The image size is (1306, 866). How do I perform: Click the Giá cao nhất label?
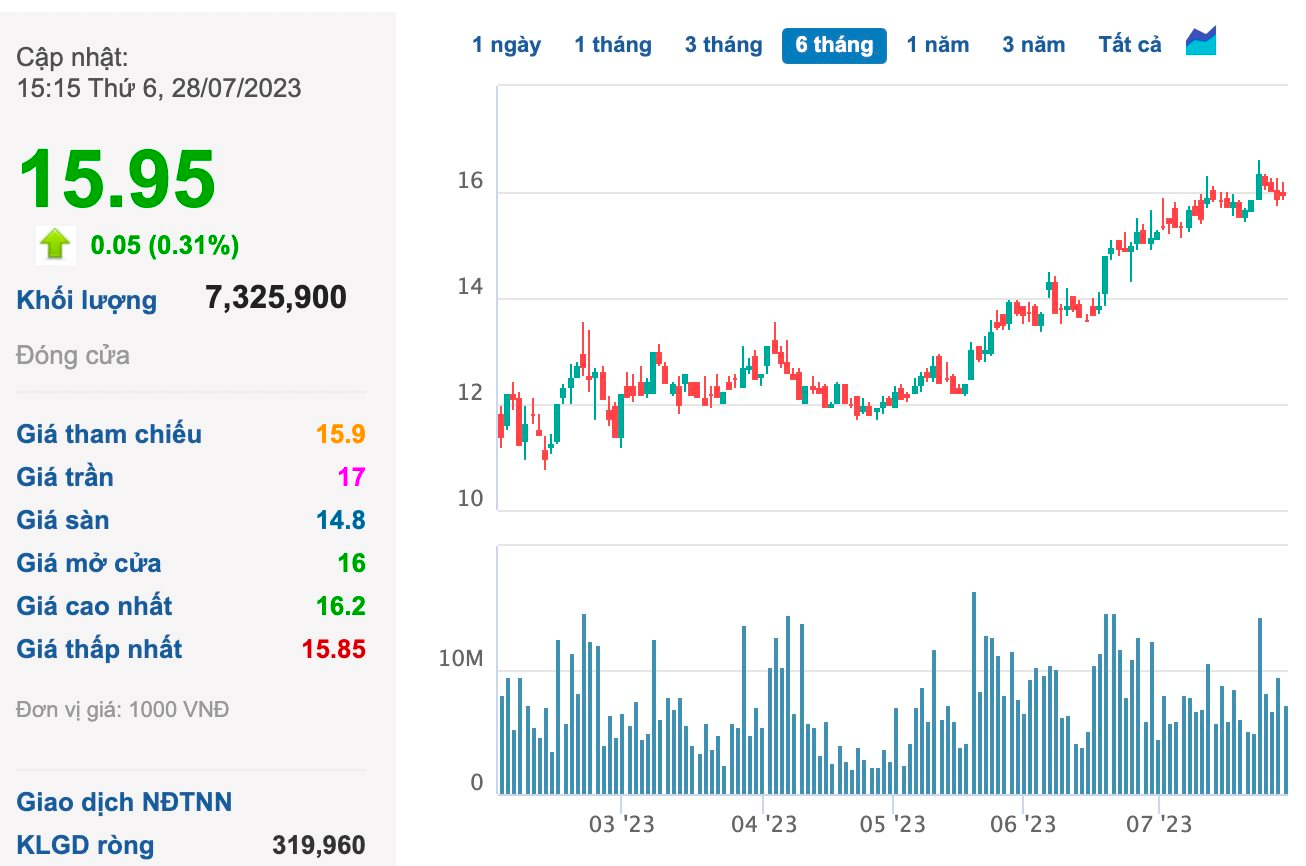coord(94,606)
